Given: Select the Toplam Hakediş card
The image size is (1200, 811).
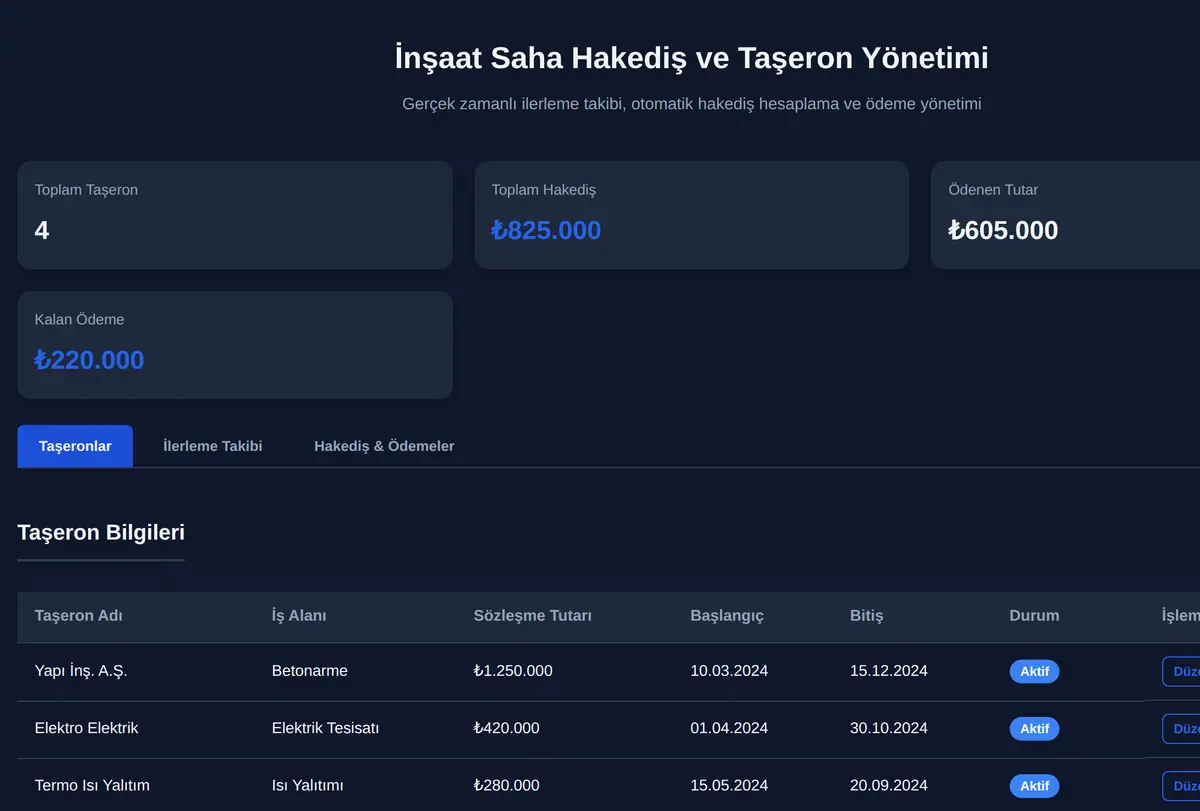Looking at the screenshot, I should click(692, 215).
